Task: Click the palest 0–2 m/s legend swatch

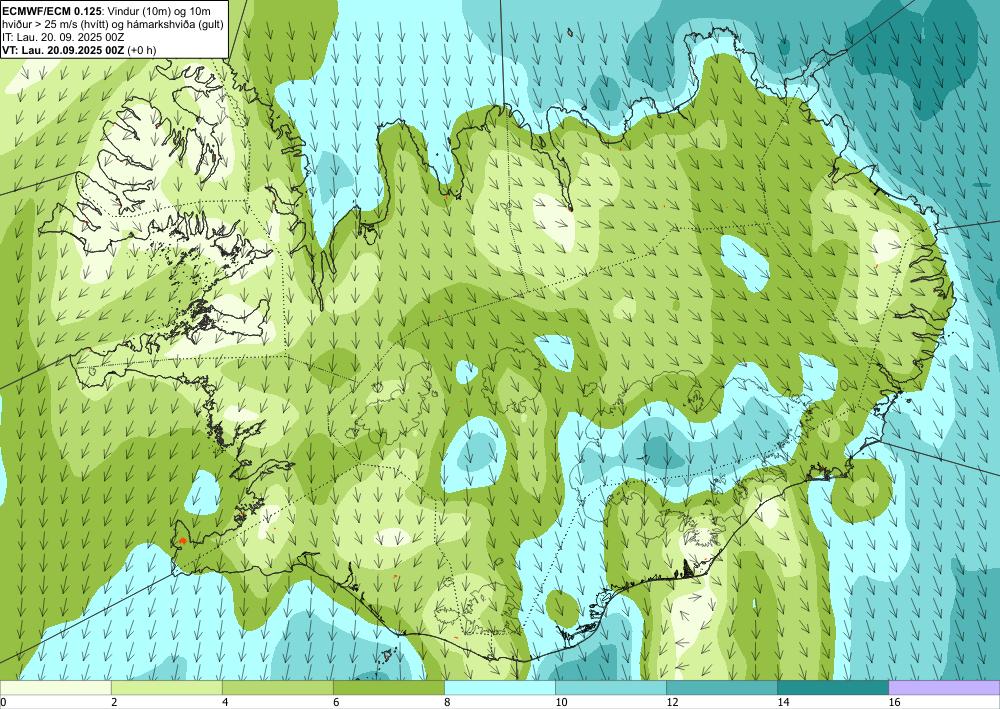Action: pyautogui.click(x=55, y=687)
